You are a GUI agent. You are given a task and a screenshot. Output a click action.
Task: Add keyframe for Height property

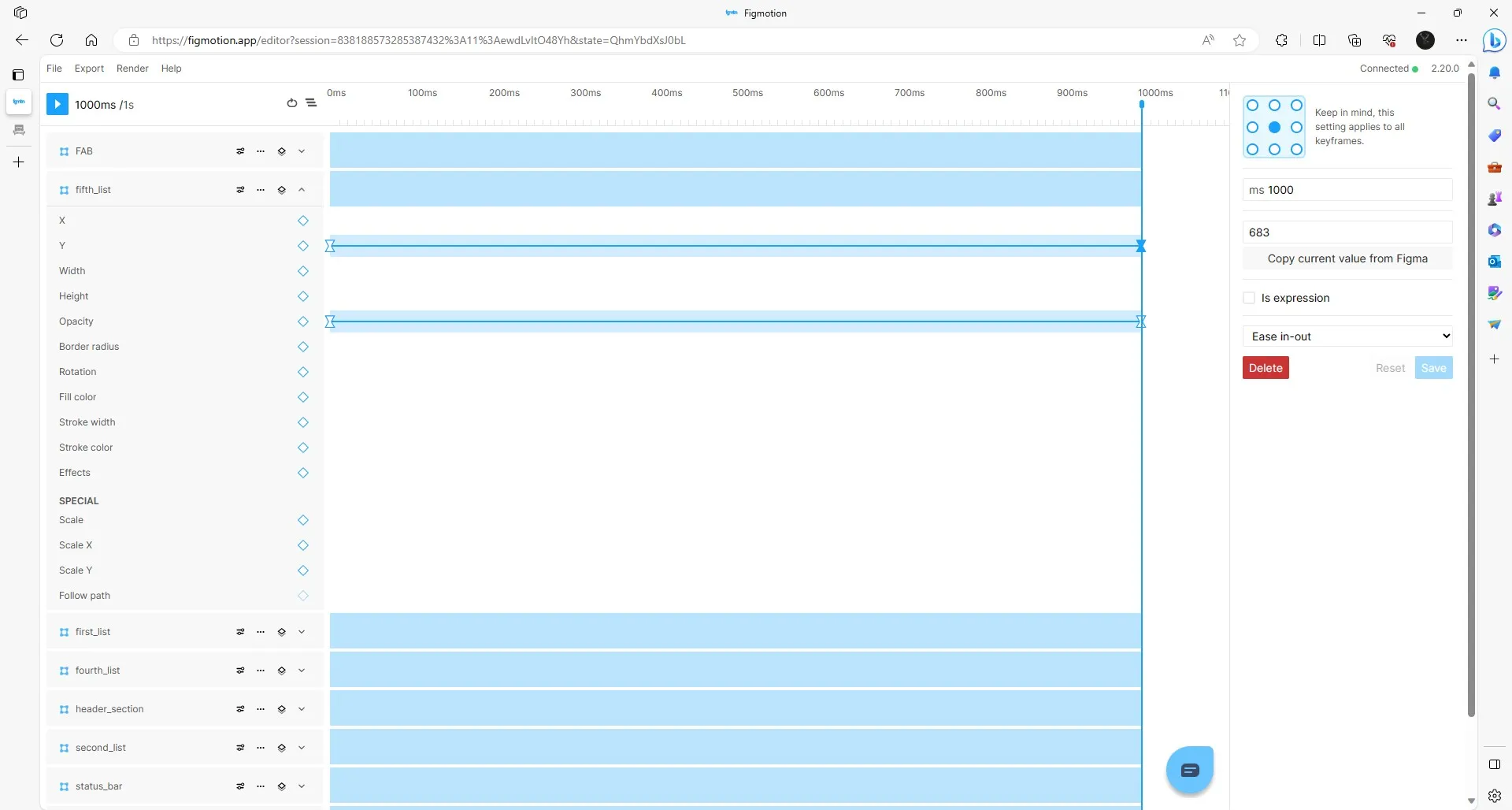click(x=303, y=296)
